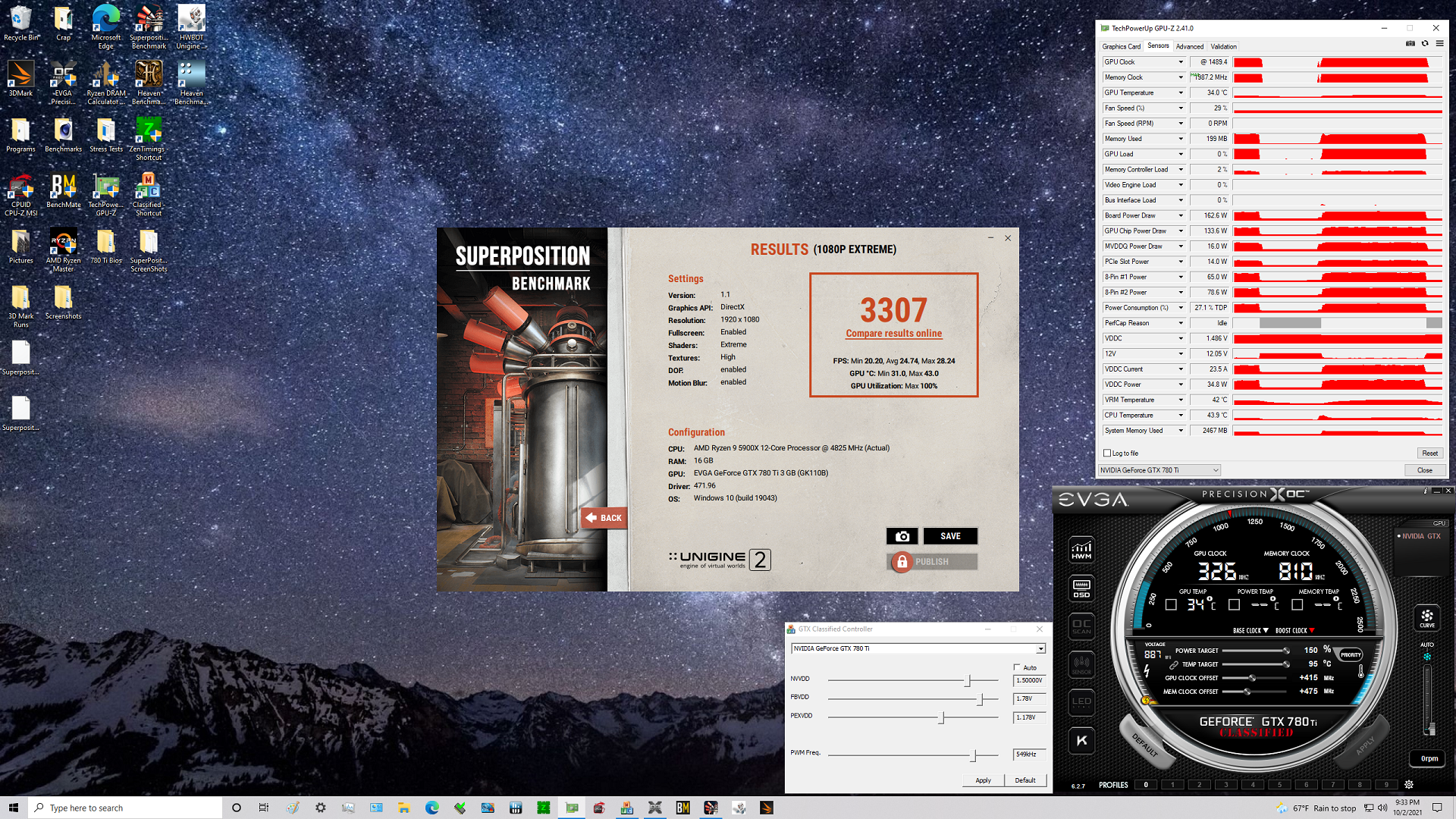Image resolution: width=1456 pixels, height=819 pixels.
Task: Open the HWM hardware monitor in Precision X
Action: [x=1081, y=550]
